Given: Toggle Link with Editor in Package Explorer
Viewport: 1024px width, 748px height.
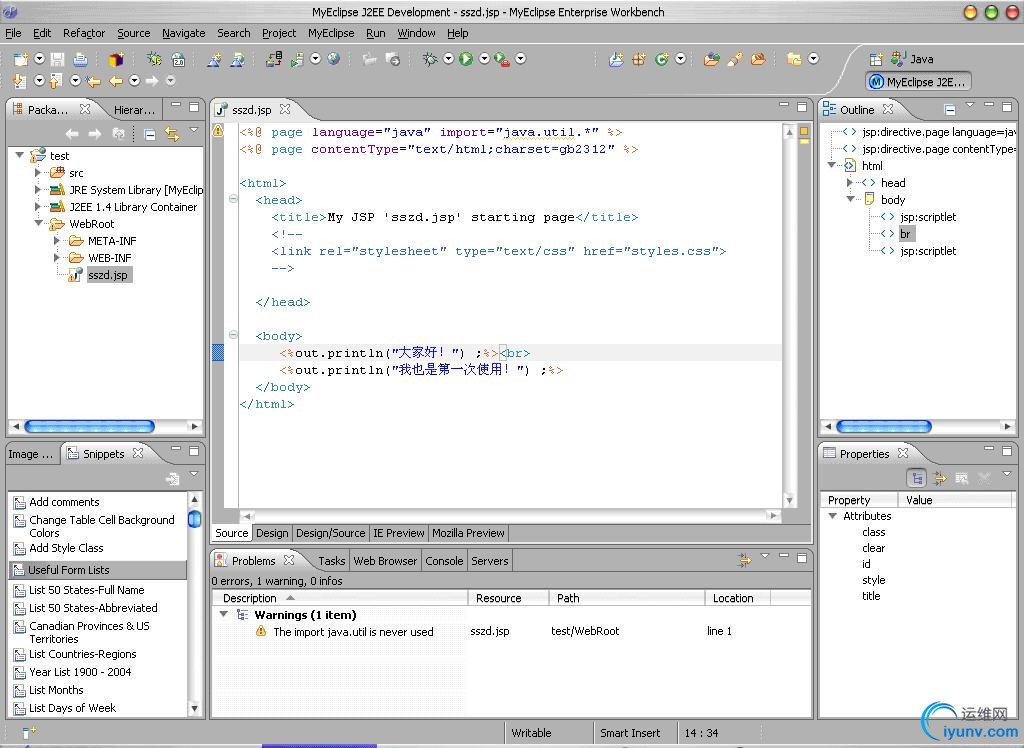Looking at the screenshot, I should [172, 135].
